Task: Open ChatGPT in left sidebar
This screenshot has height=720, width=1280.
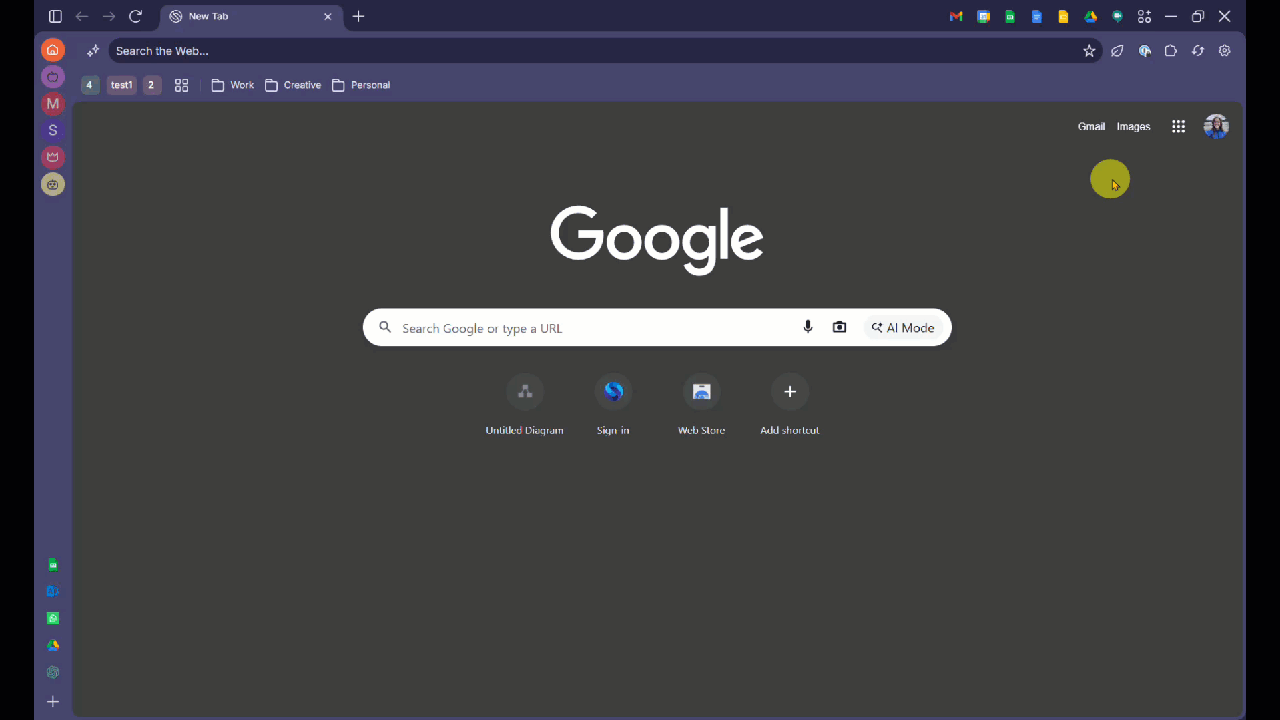Action: tap(53, 673)
